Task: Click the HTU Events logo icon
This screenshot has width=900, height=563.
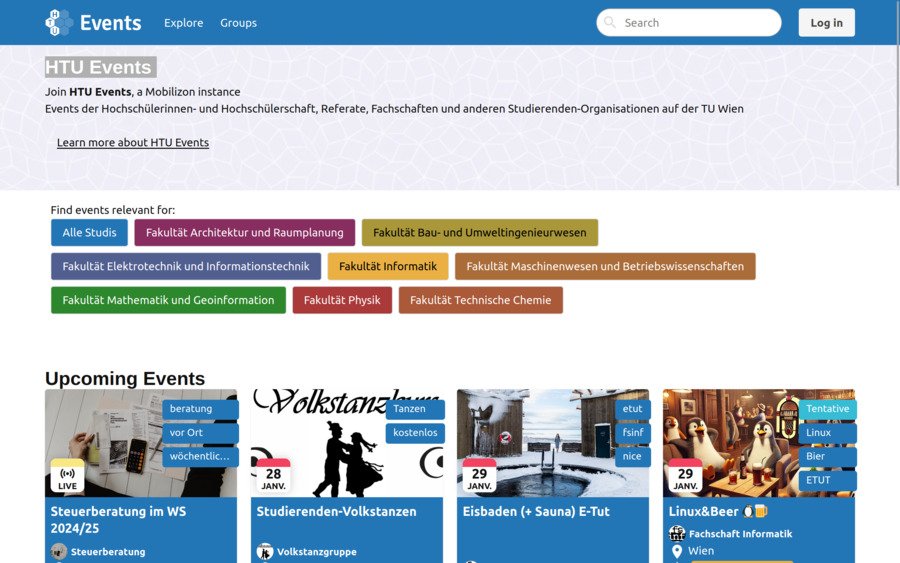Action: pyautogui.click(x=59, y=22)
